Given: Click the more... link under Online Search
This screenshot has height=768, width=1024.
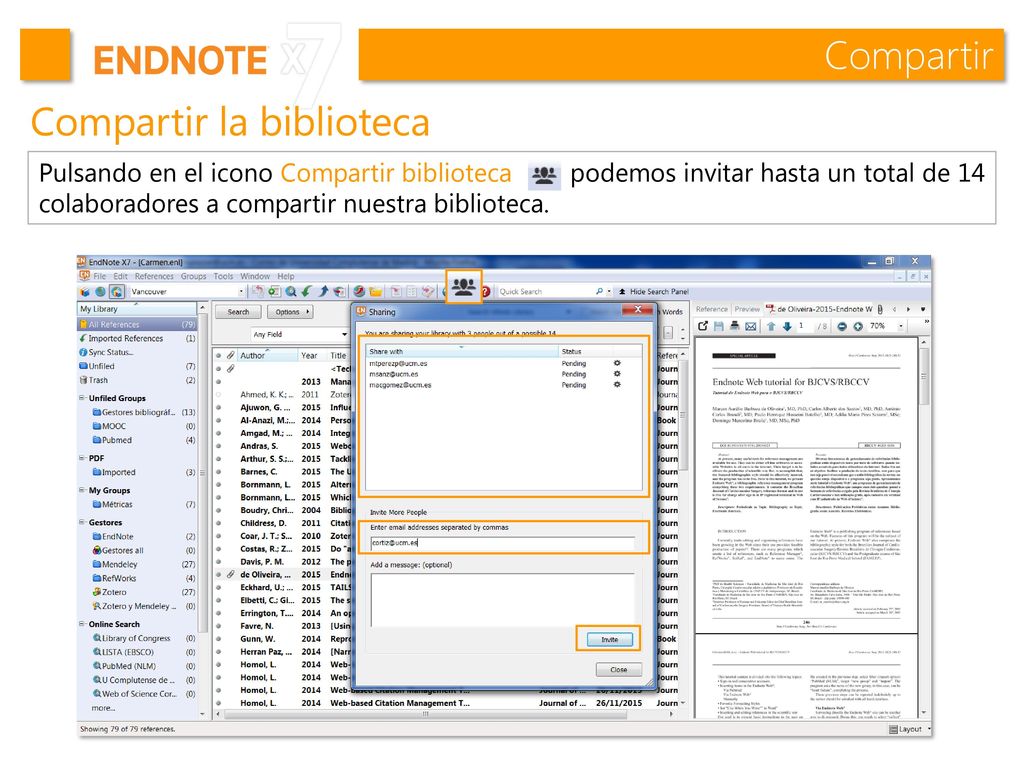Looking at the screenshot, I should click(103, 708).
